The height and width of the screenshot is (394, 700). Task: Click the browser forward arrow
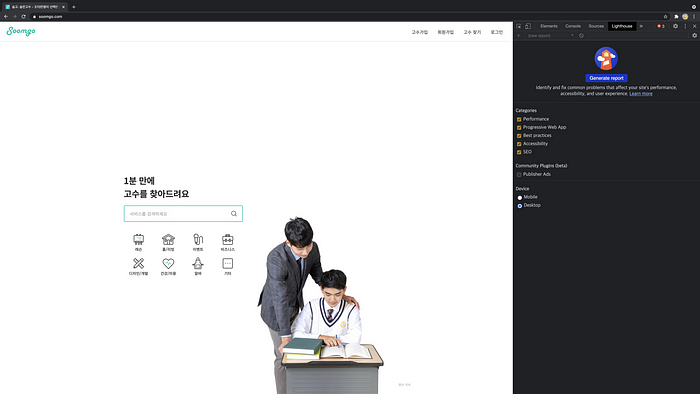tap(15, 17)
